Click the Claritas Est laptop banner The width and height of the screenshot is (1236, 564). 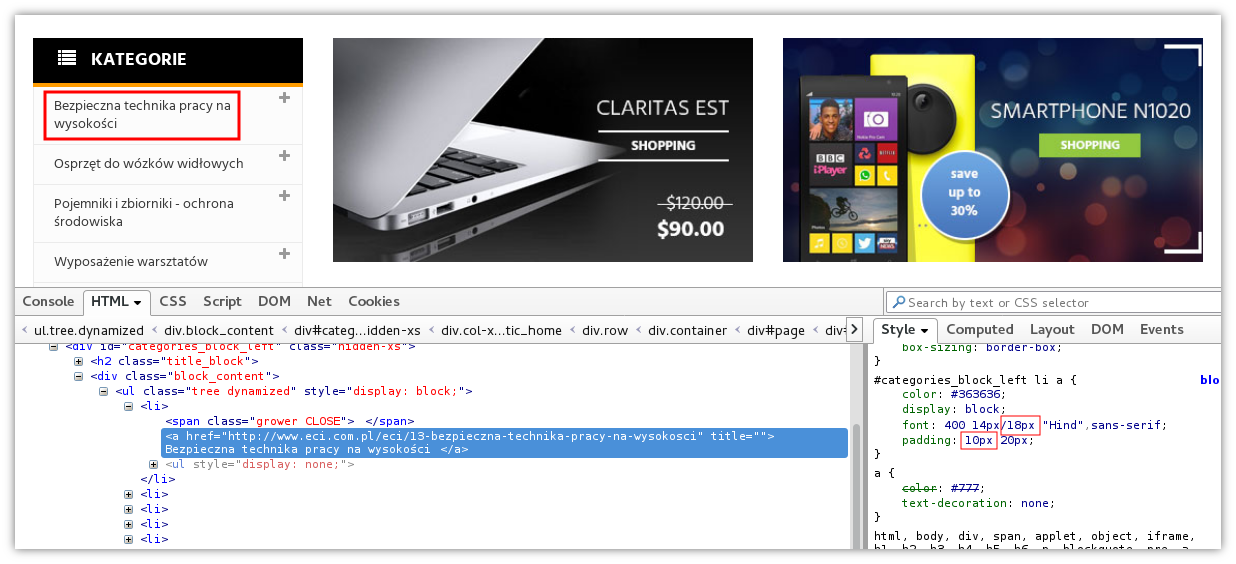coord(543,150)
